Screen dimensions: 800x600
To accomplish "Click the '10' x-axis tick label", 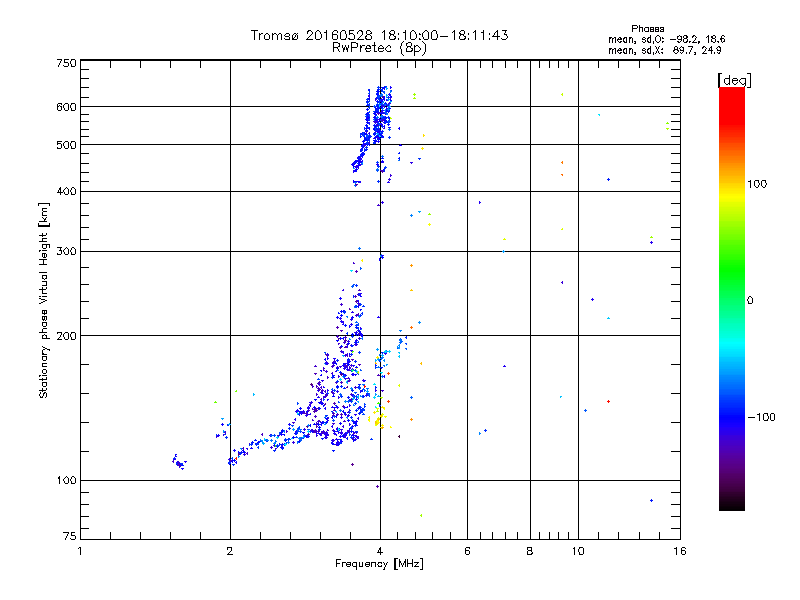I will click(578, 551).
